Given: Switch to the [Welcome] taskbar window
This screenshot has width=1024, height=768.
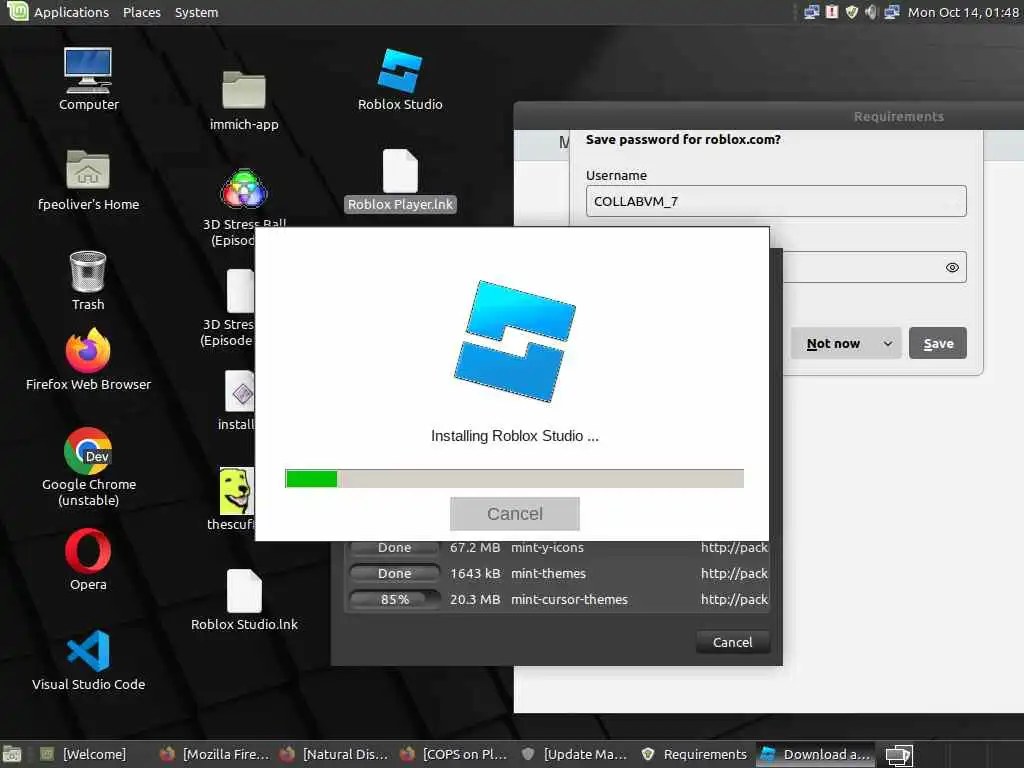Looking at the screenshot, I should click(84, 755).
